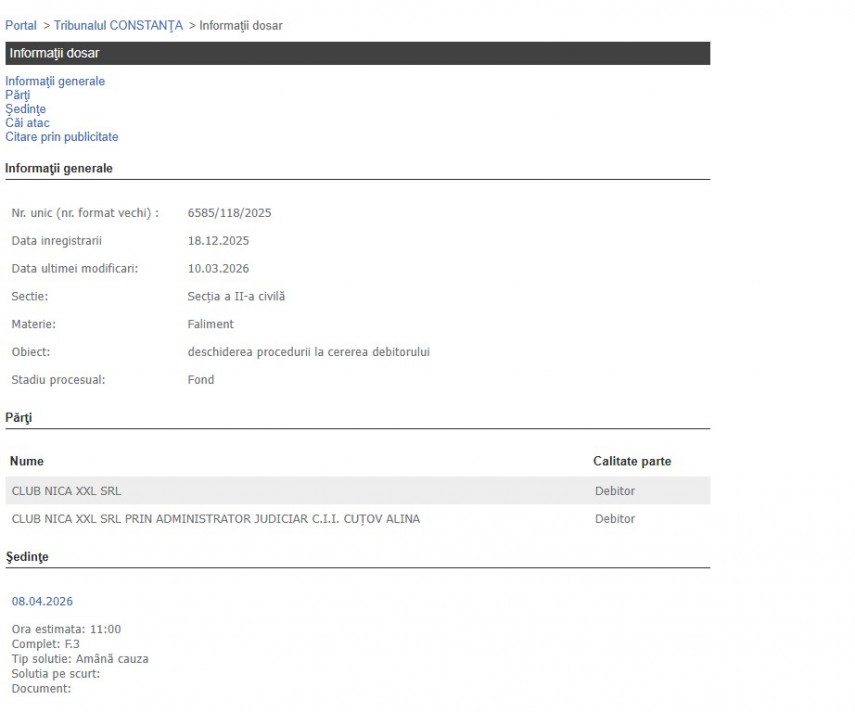Click the Calitate parte column header
Screen dimensions: 855x712
pyautogui.click(x=631, y=461)
